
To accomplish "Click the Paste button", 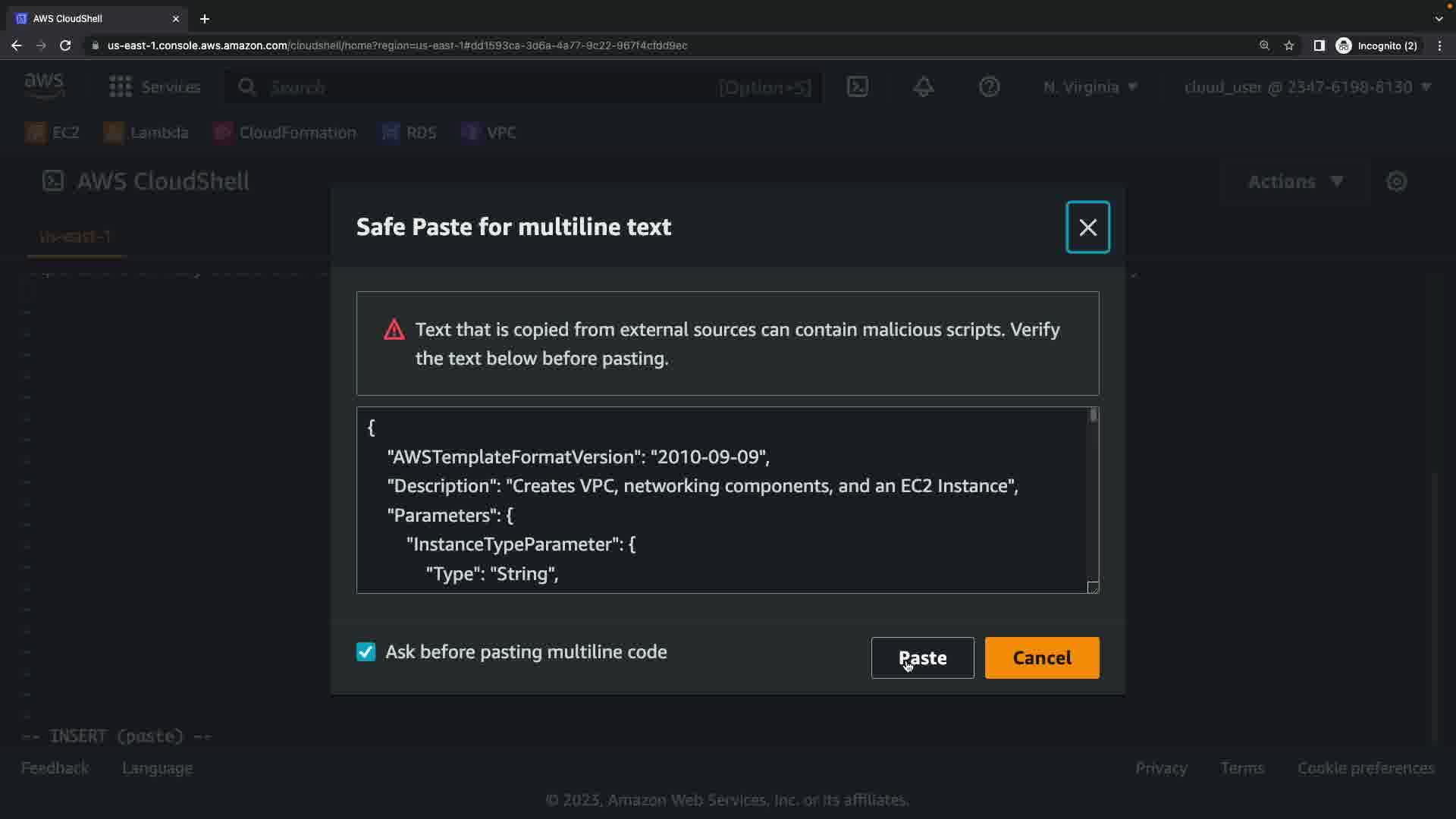I will [x=922, y=657].
